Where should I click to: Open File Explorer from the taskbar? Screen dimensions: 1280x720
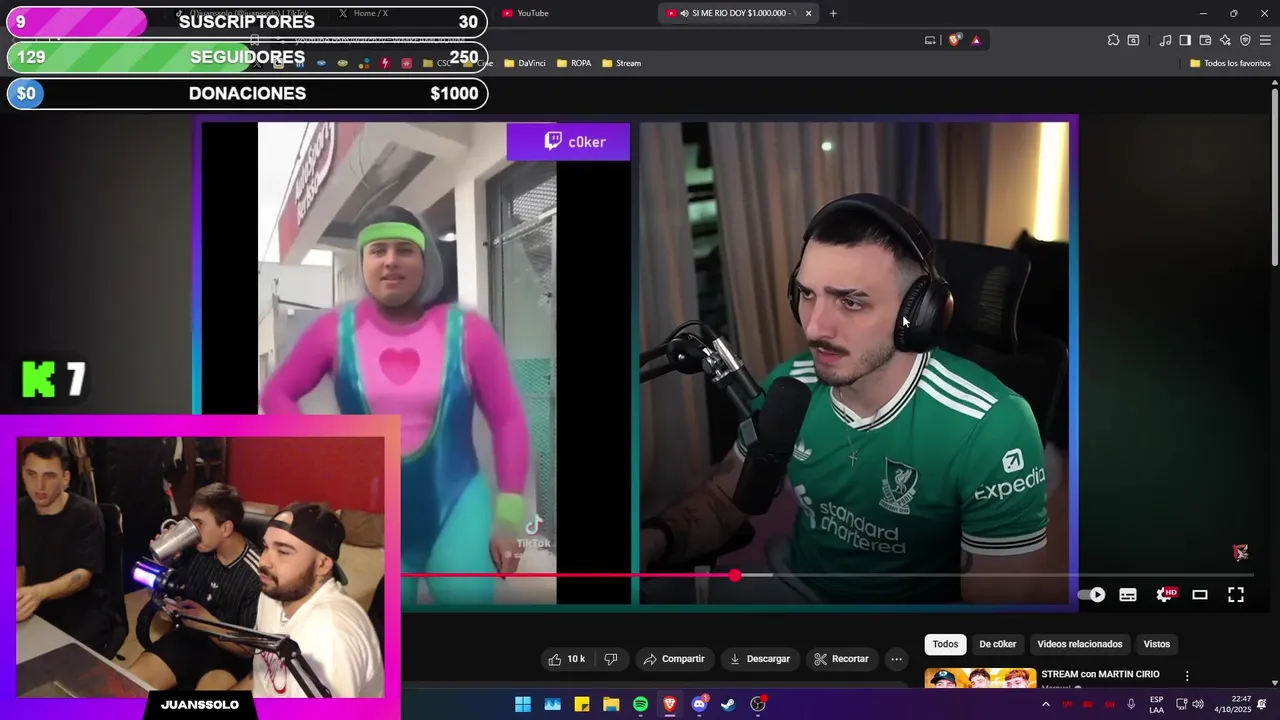(x=611, y=705)
